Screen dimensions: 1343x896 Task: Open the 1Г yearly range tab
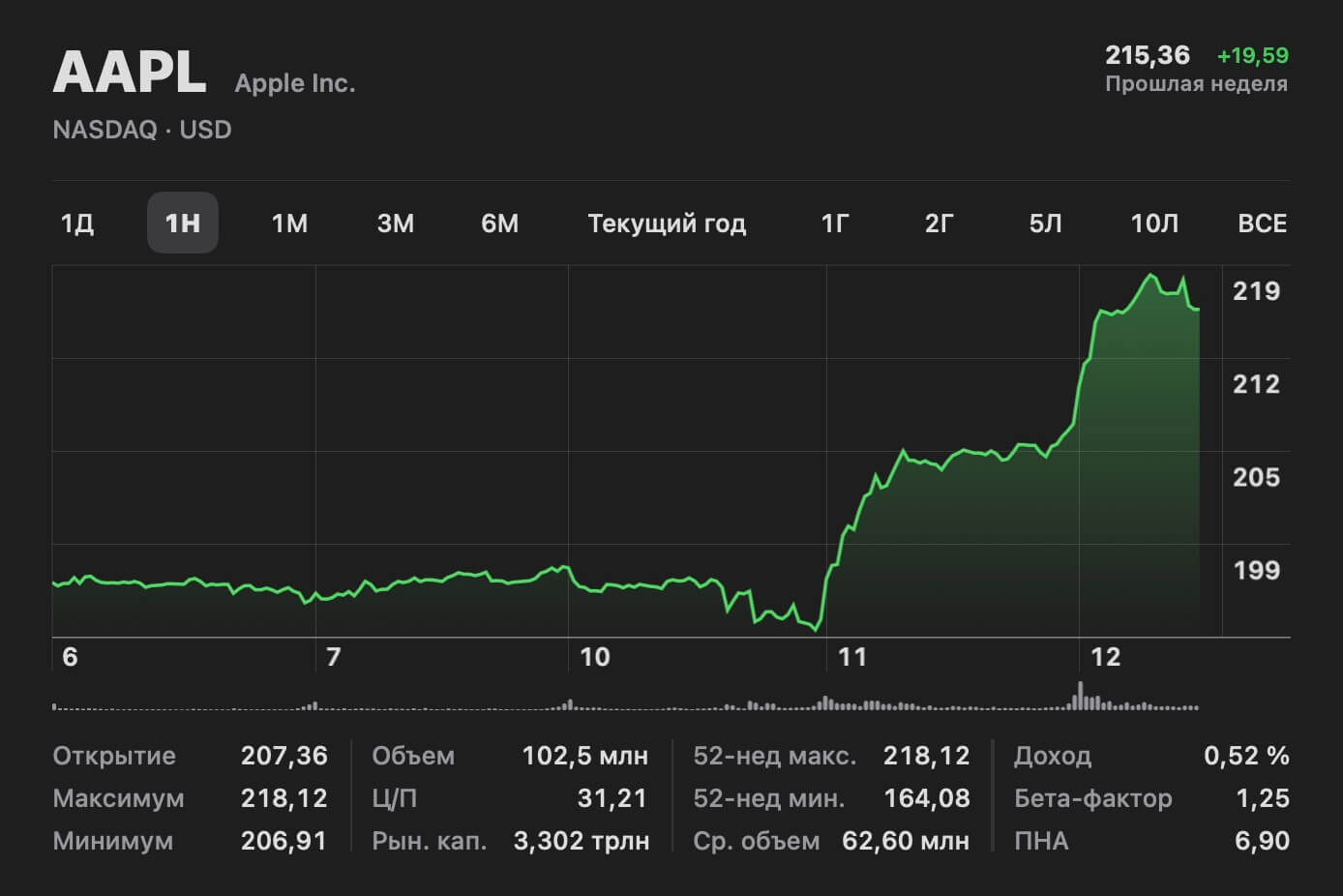pyautogui.click(x=835, y=224)
